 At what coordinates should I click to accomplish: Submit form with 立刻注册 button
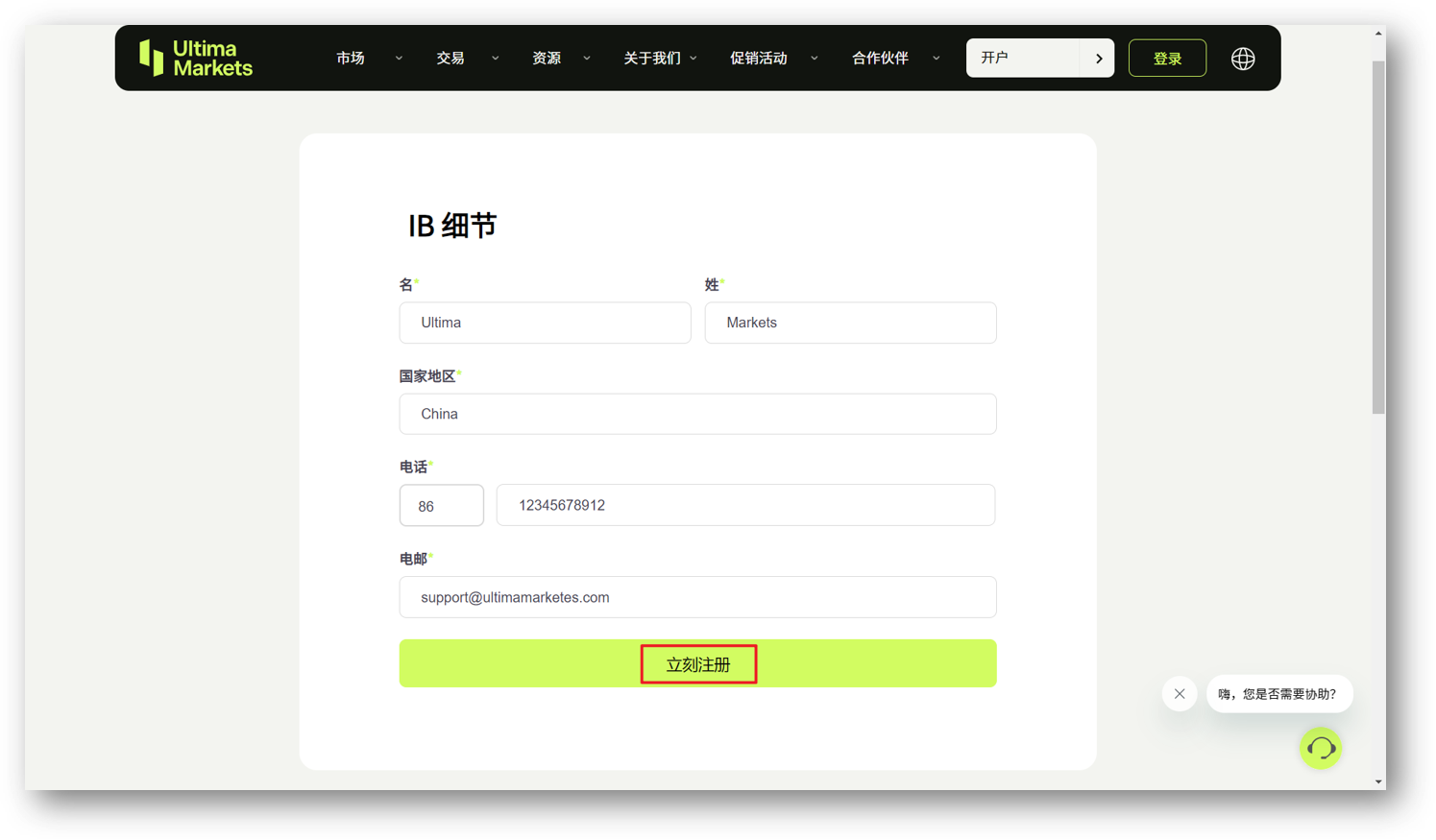[698, 663]
